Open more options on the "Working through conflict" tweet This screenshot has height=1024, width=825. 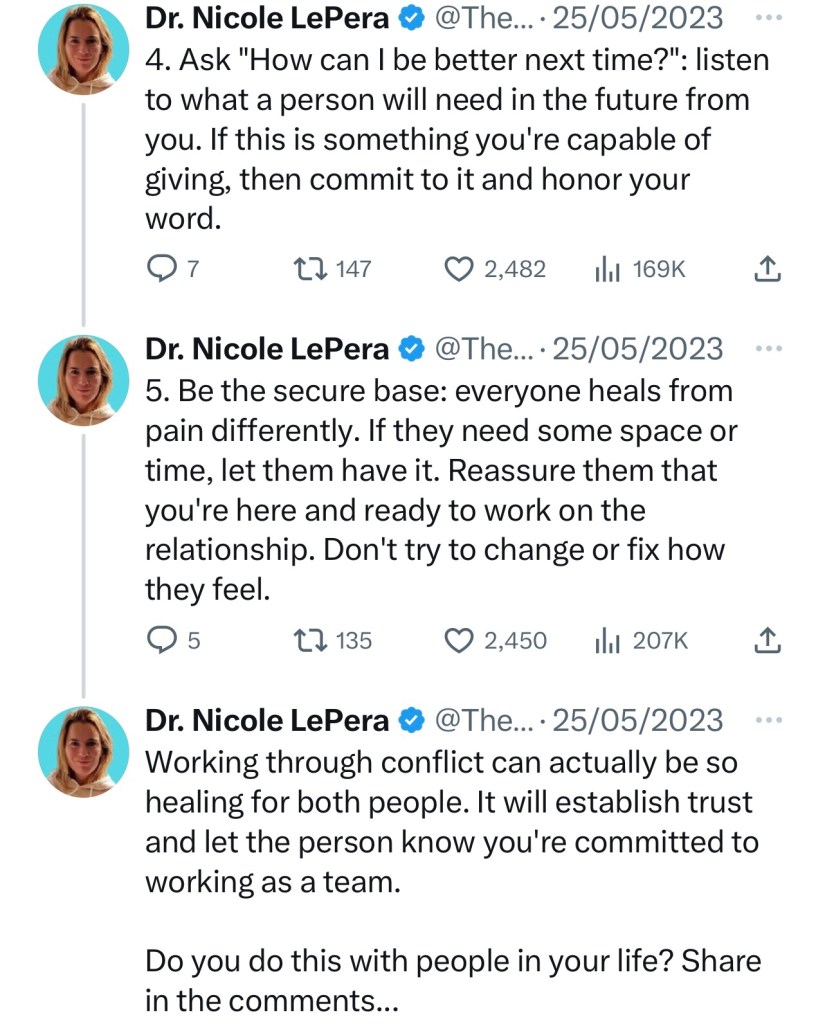point(767,720)
